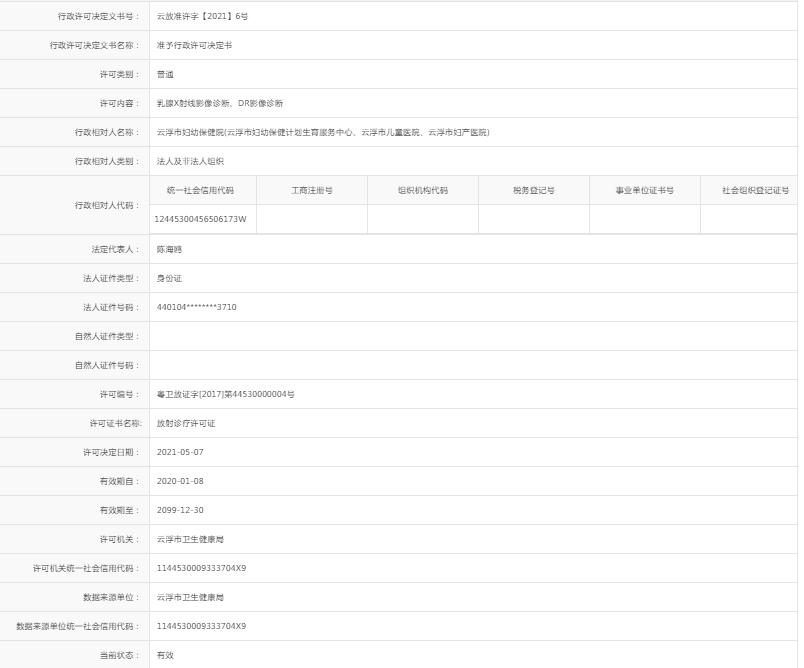This screenshot has height=668, width=804.
Task: Select the 事业单位证书号 column header
Action: (x=645, y=188)
